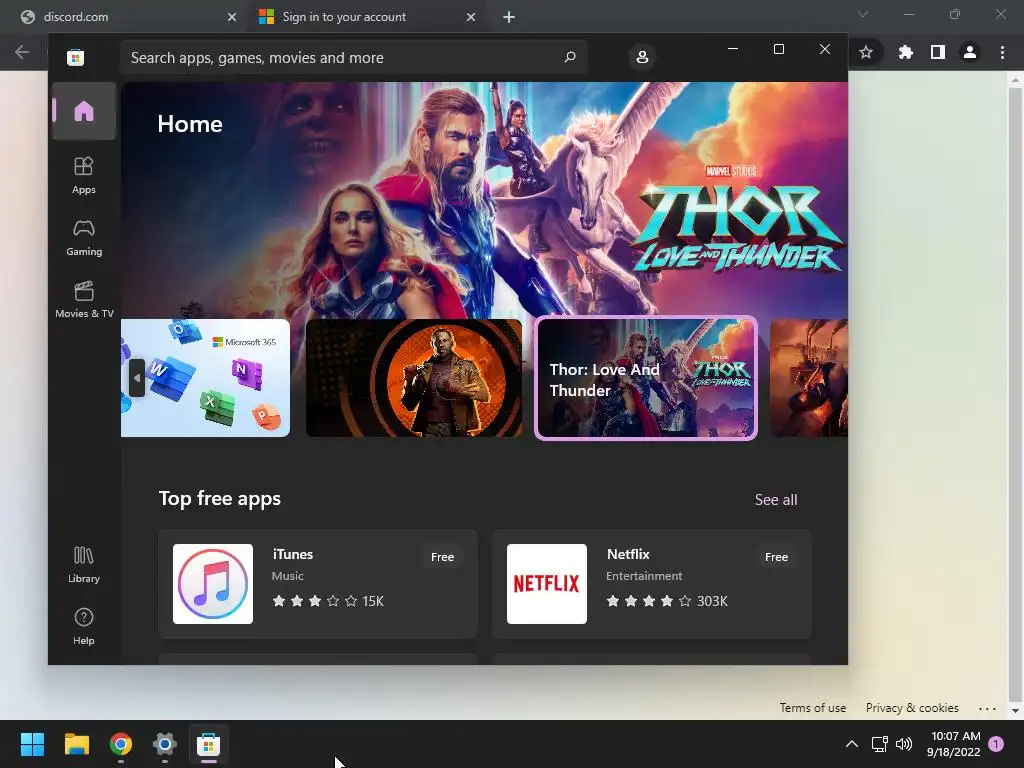
Task: Open Google Chrome from taskbar
Action: coord(121,744)
